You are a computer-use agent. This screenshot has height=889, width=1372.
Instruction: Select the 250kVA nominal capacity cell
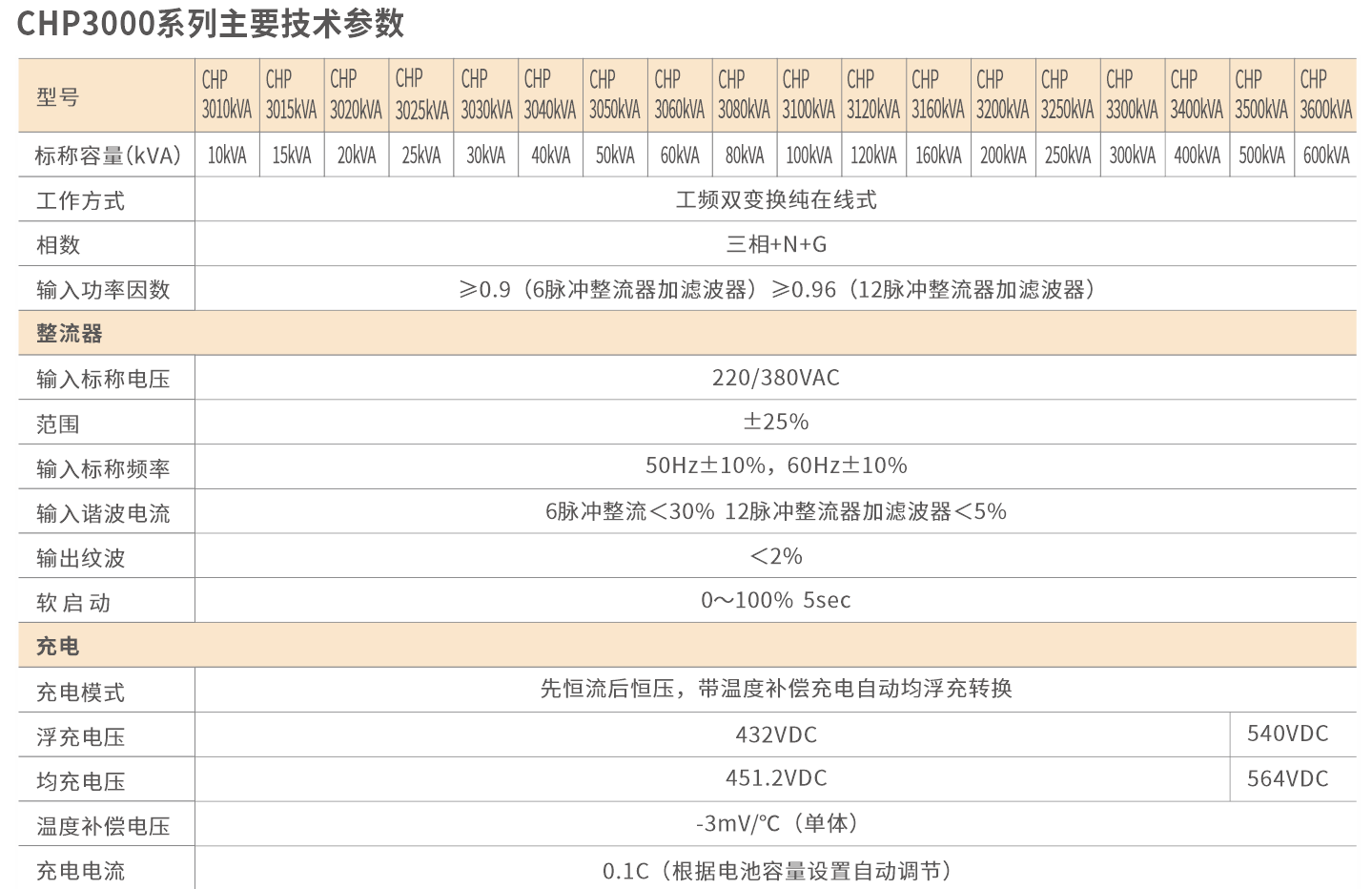coord(1067,155)
